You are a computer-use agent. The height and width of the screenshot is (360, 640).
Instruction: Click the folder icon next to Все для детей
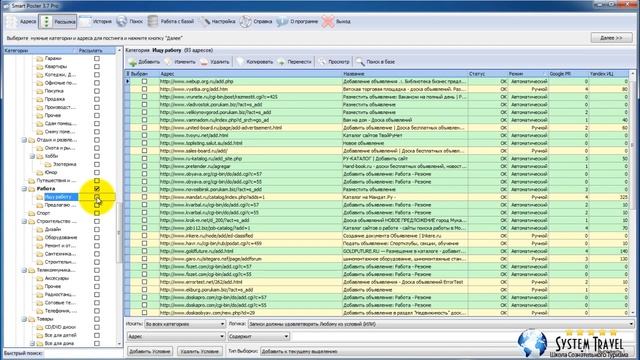40,336
